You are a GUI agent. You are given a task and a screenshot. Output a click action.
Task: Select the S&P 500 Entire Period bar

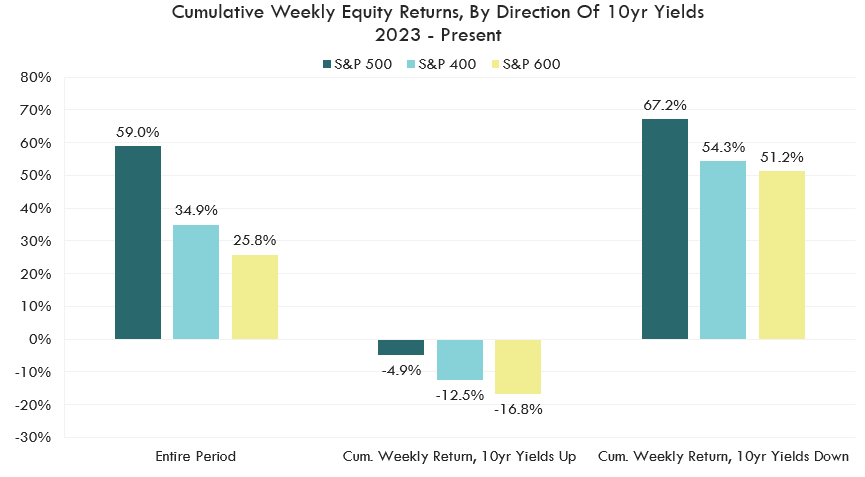click(138, 243)
